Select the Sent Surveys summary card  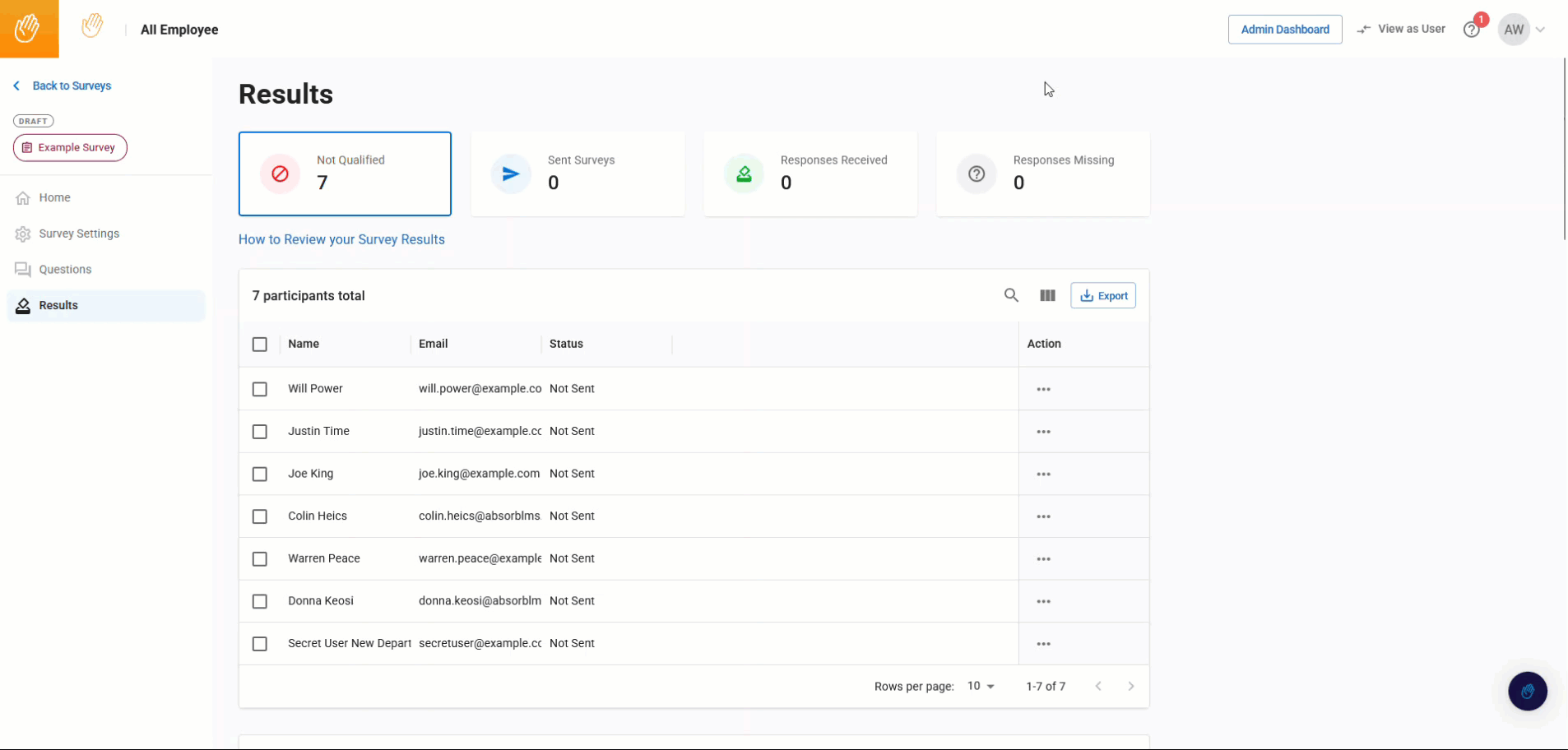[x=578, y=174]
